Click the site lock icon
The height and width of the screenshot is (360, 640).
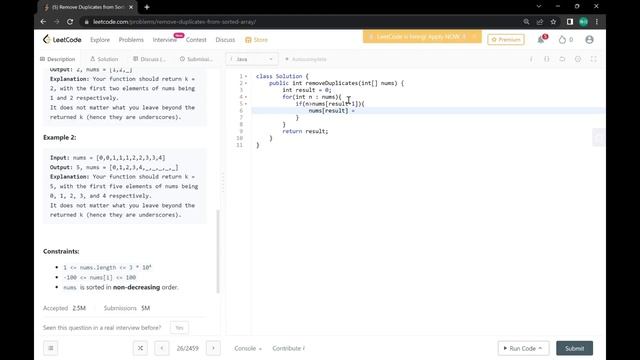click(x=87, y=22)
